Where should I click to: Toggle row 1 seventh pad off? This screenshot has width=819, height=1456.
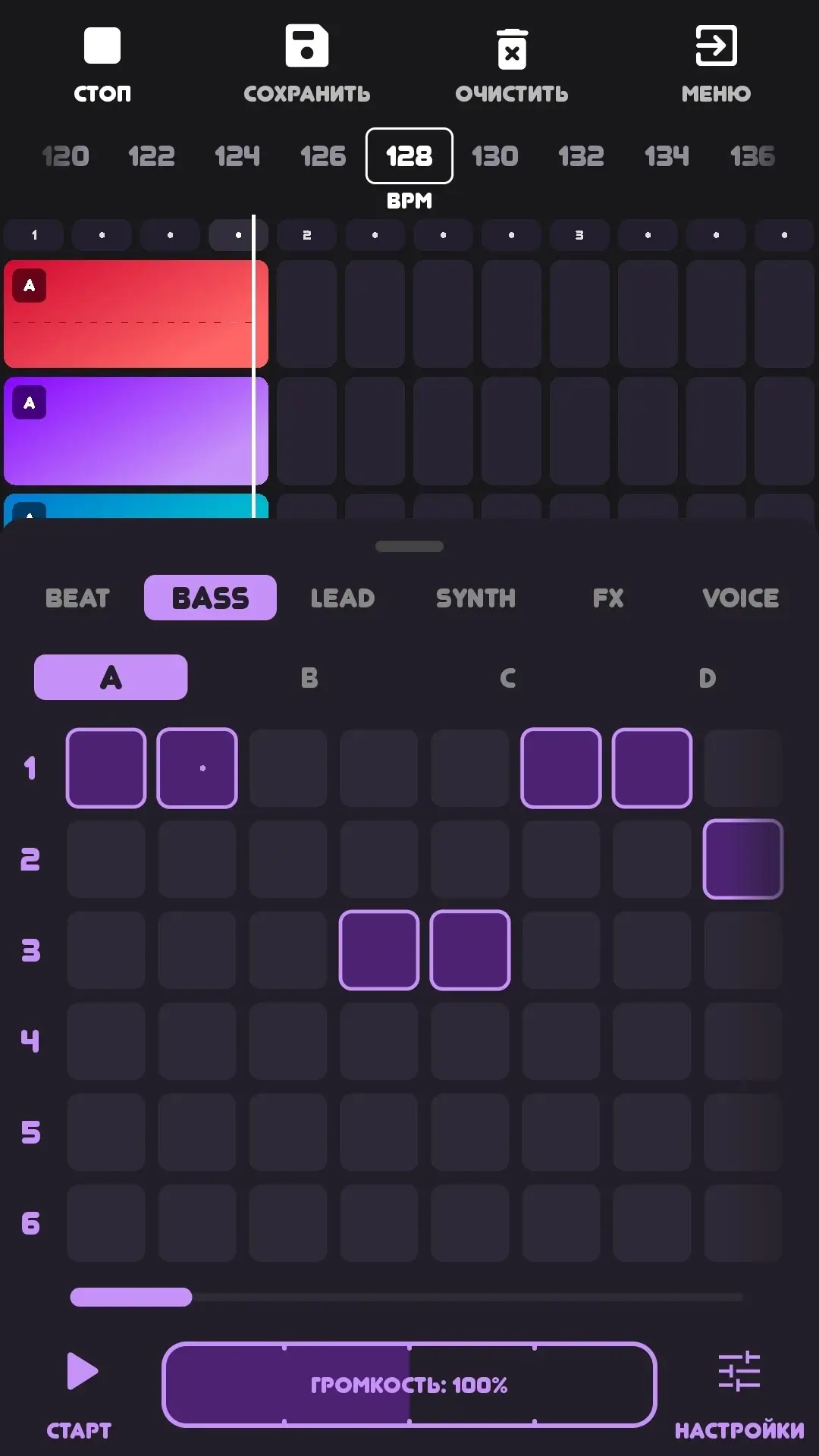[652, 768]
